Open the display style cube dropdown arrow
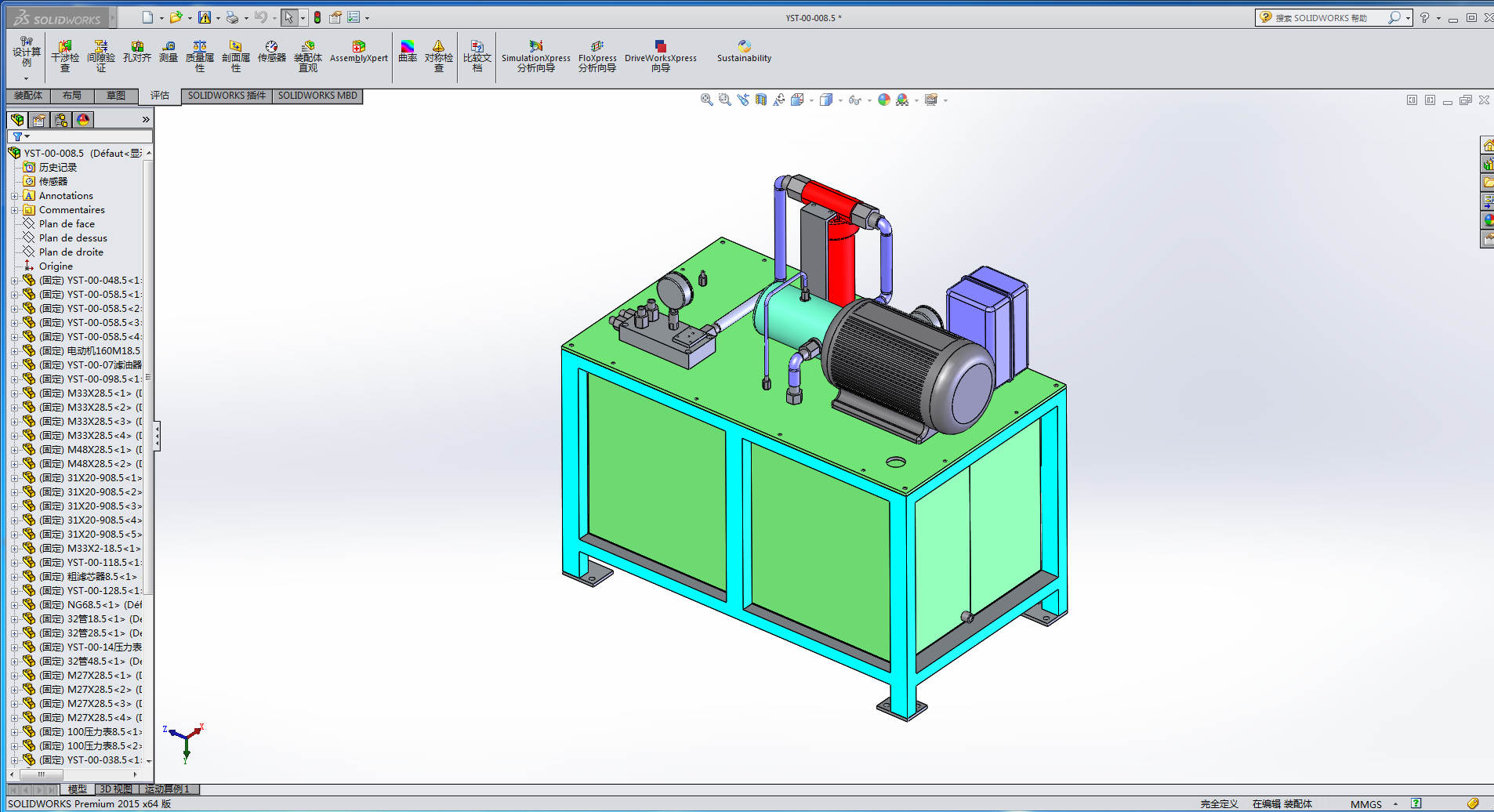Screen dimensions: 1494x812 pyautogui.click(x=840, y=100)
